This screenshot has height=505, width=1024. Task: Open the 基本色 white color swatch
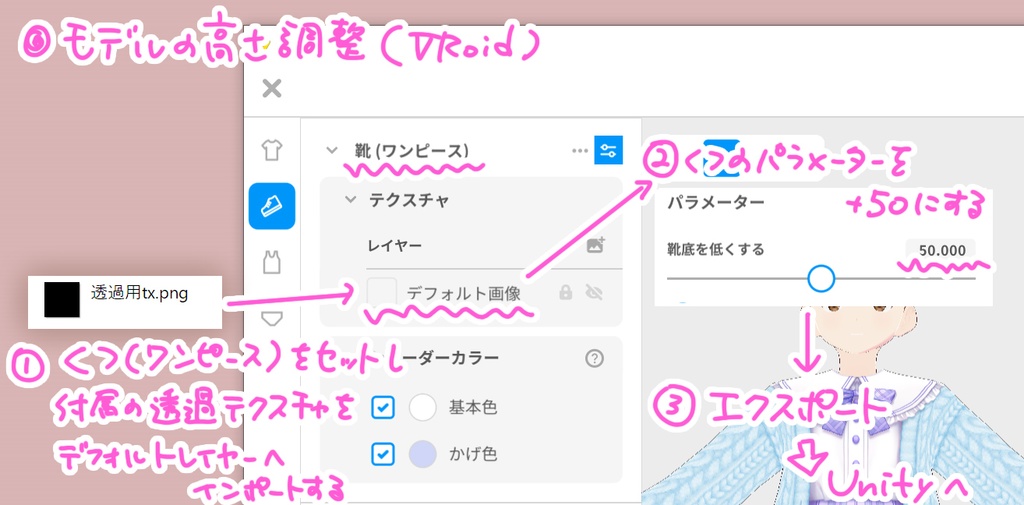[x=423, y=408]
